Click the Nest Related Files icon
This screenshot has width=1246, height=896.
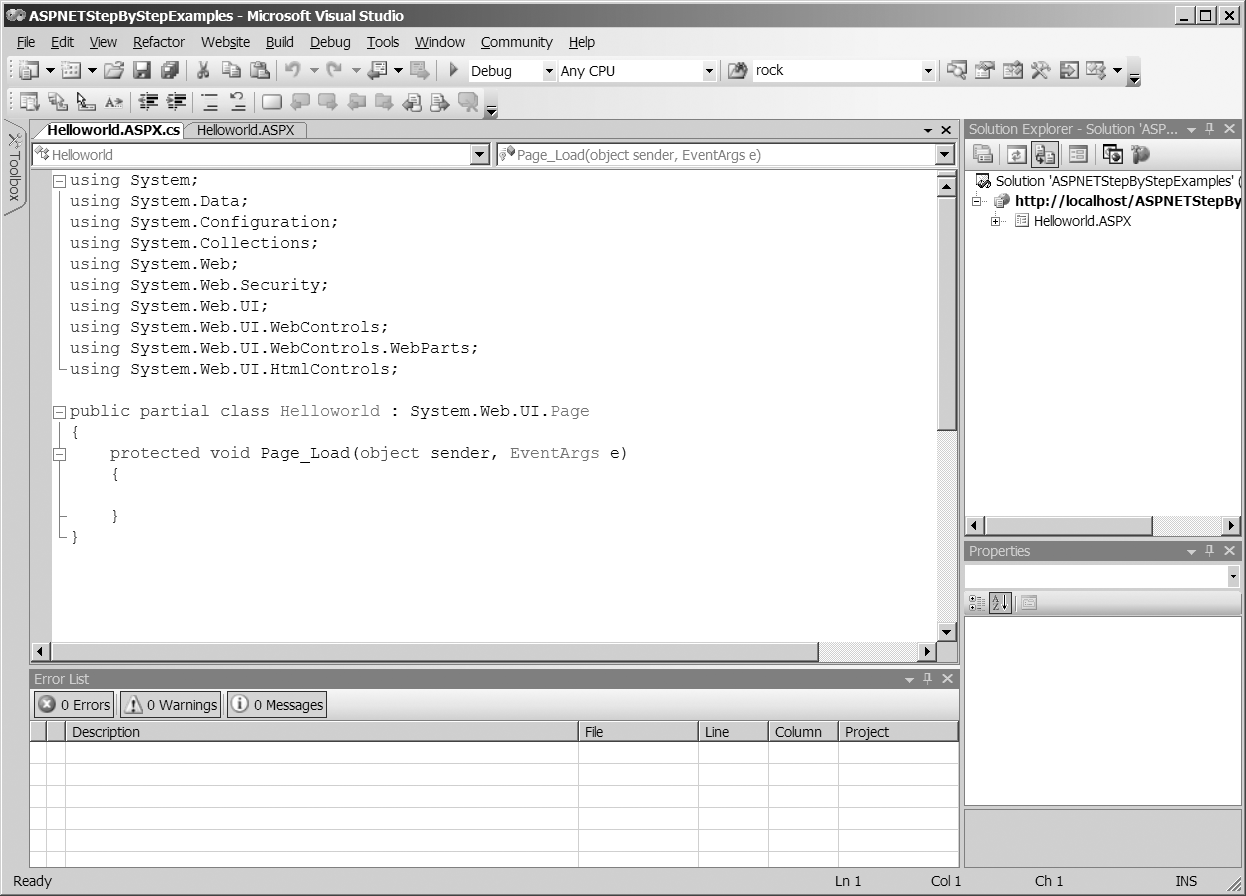pyautogui.click(x=1045, y=154)
